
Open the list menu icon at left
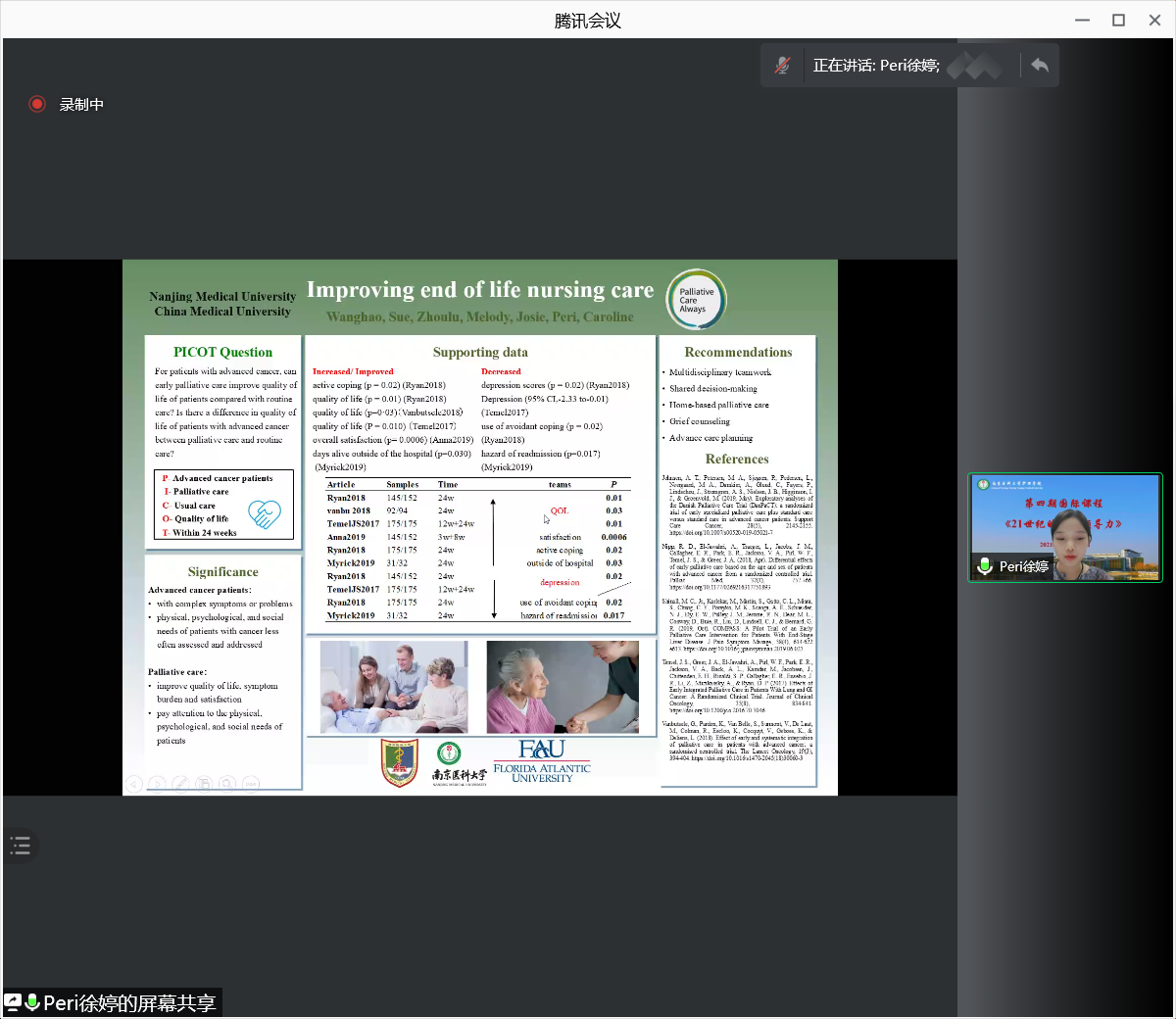tap(21, 846)
